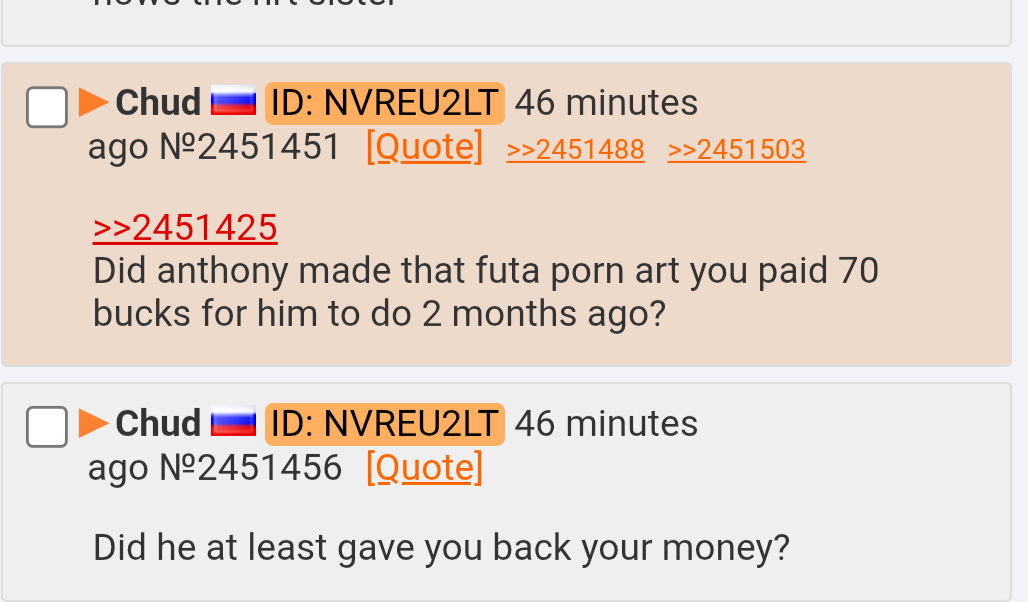Screen dimensions: 1028x602
Task: Click the Chud name on highlighted post
Action: tap(158, 102)
